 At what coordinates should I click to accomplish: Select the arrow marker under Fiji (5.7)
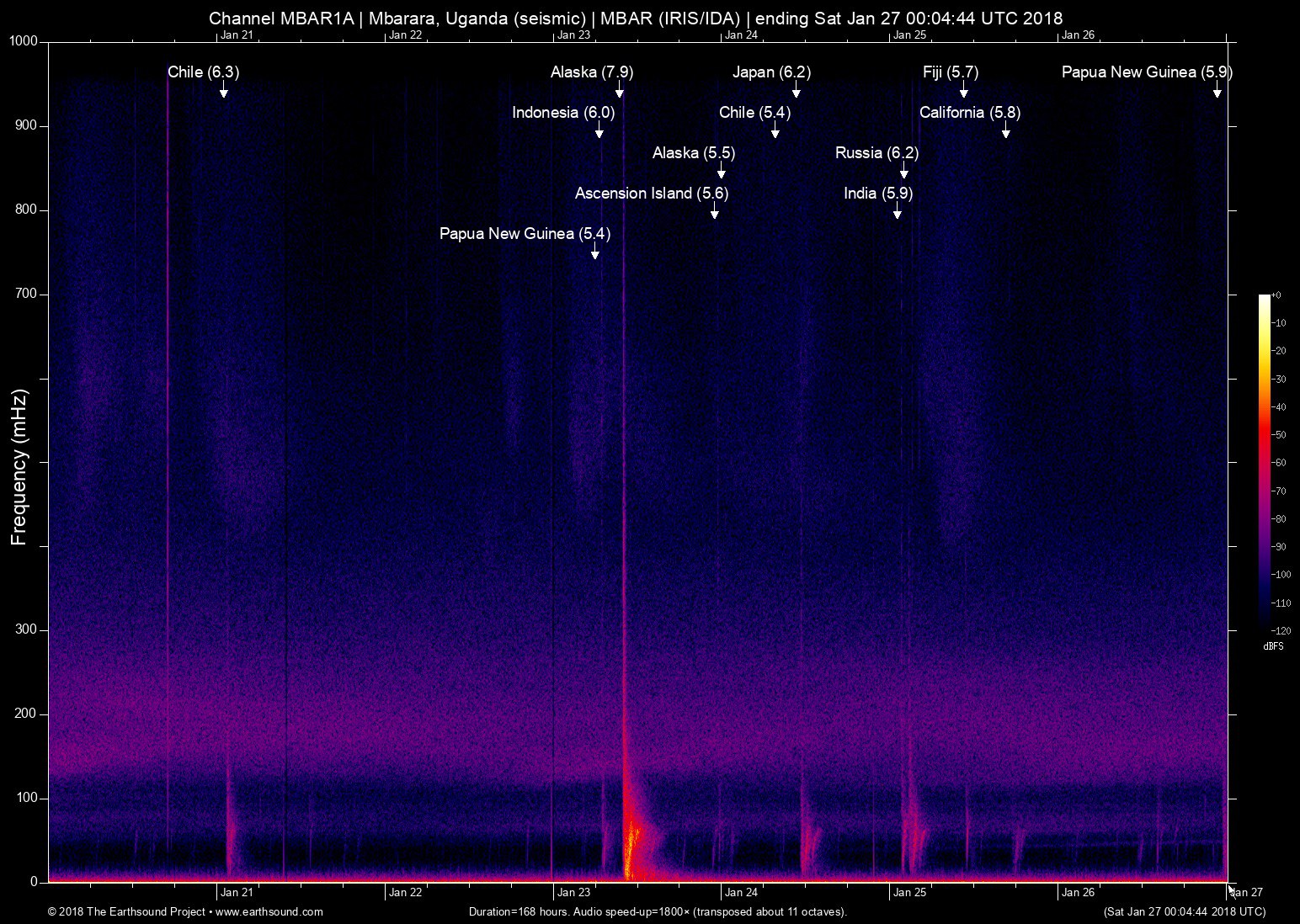963,89
